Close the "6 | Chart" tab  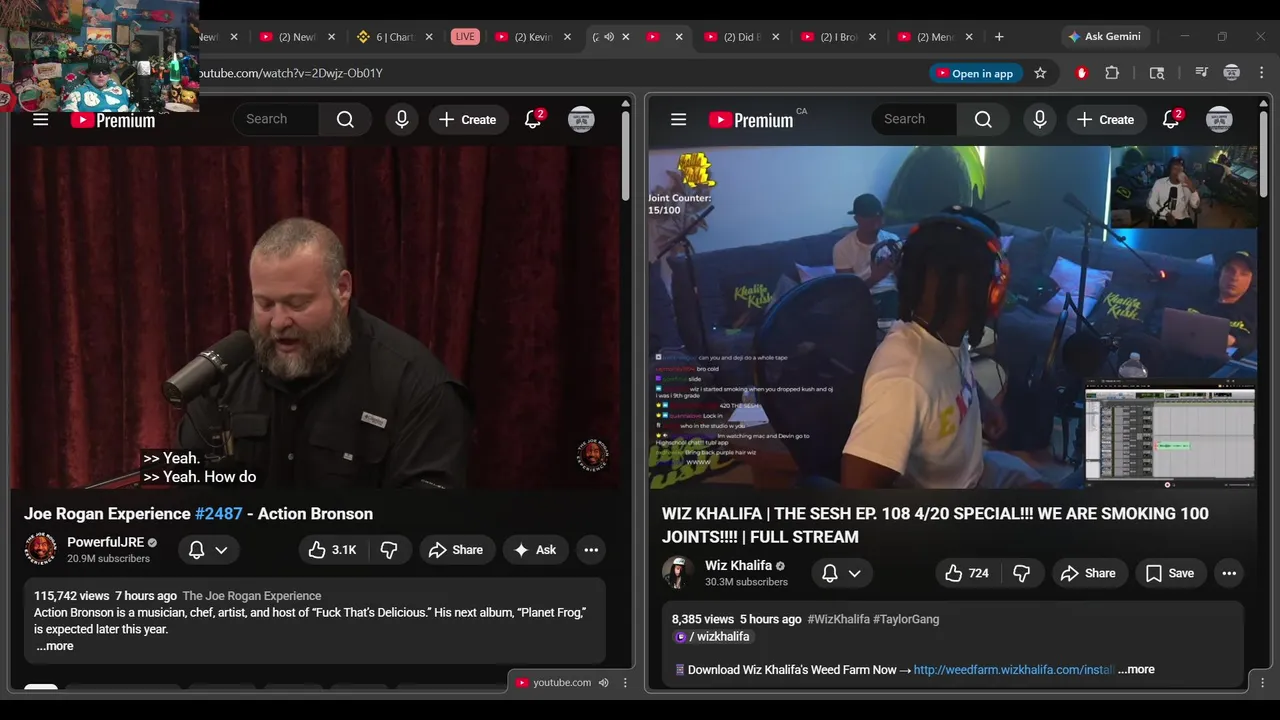[x=429, y=37]
